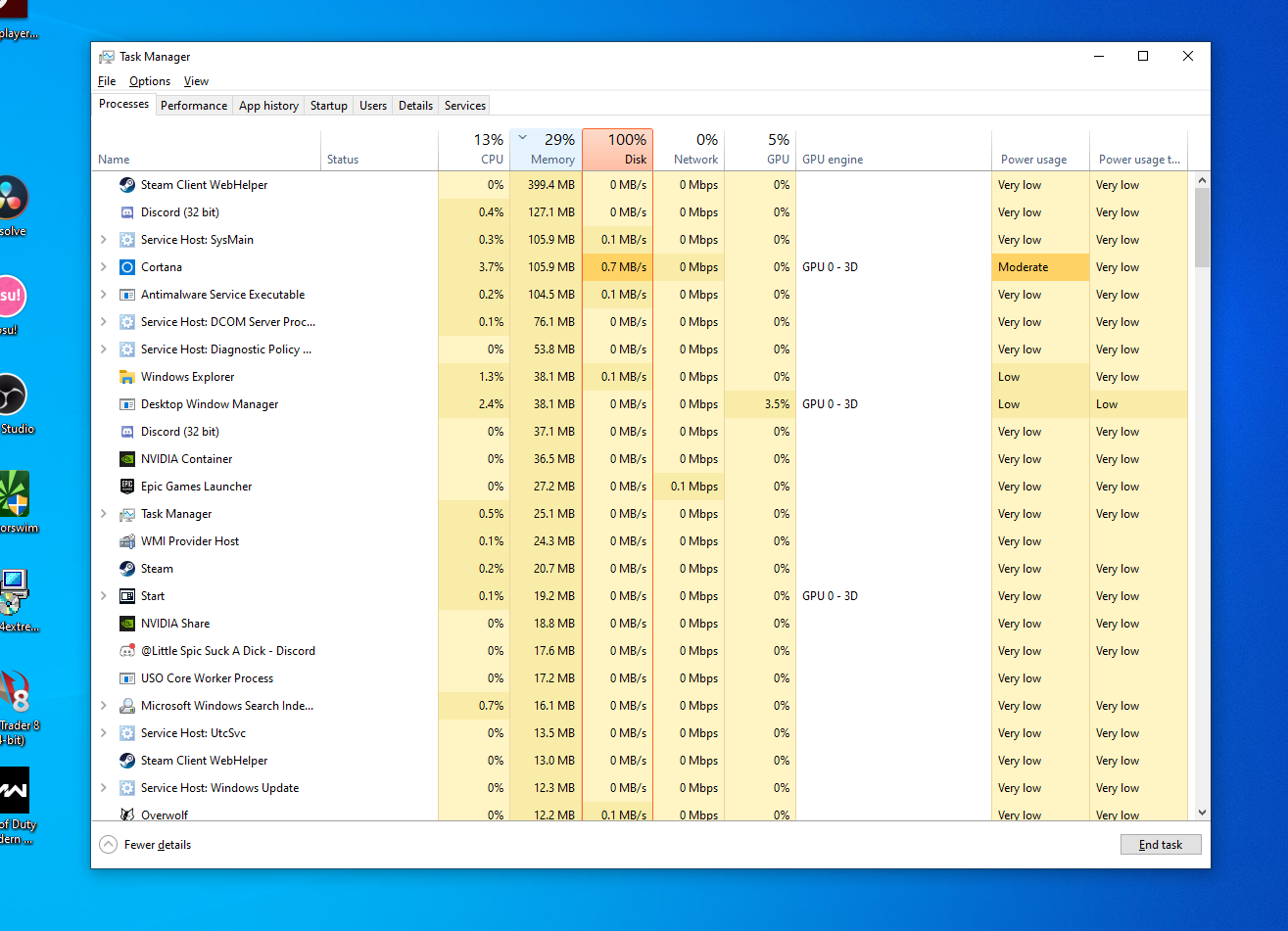Image resolution: width=1288 pixels, height=931 pixels.
Task: Click the NVIDIA Container icon
Action: [127, 459]
